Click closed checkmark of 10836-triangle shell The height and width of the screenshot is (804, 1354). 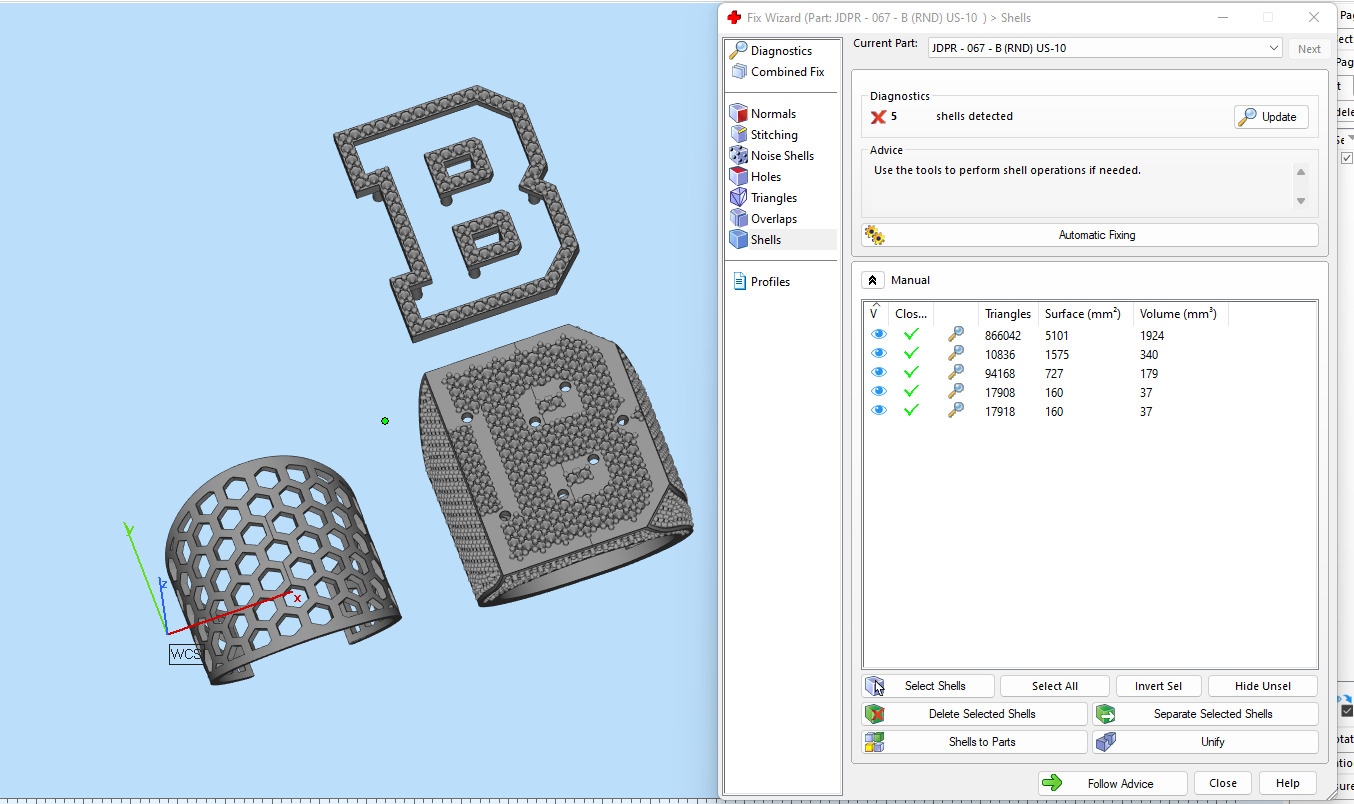click(911, 354)
